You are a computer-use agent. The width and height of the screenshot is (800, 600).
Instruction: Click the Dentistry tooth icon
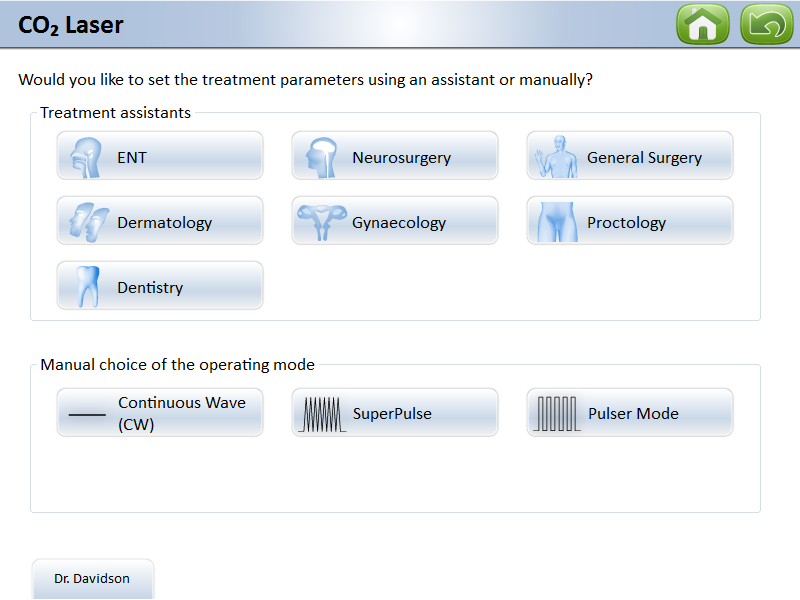[x=88, y=287]
